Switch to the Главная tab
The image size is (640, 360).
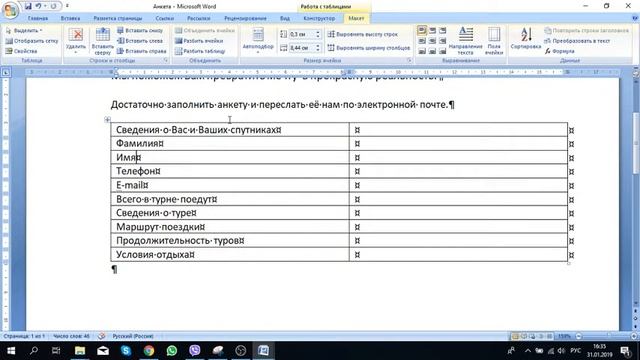click(x=38, y=18)
